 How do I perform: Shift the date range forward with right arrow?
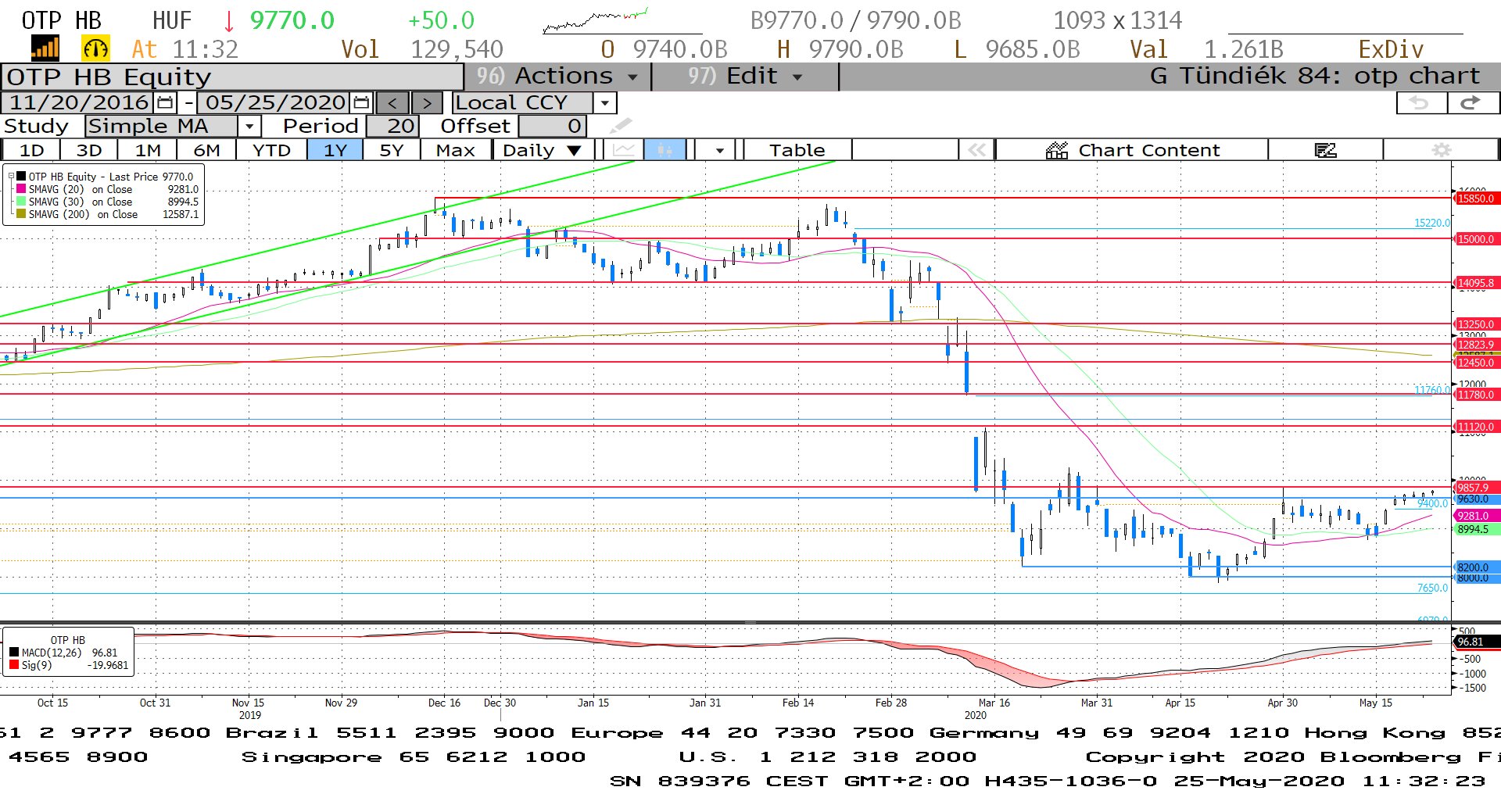coord(427,102)
